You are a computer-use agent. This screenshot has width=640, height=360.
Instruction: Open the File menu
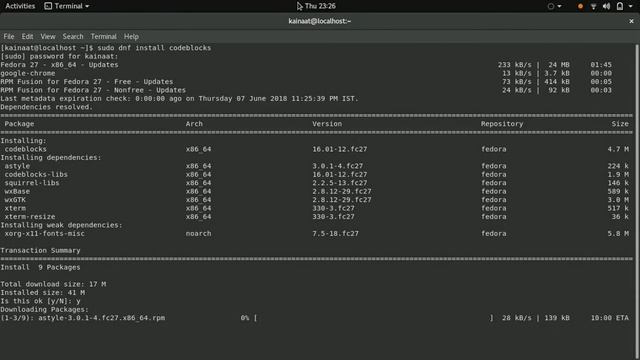(x=9, y=36)
